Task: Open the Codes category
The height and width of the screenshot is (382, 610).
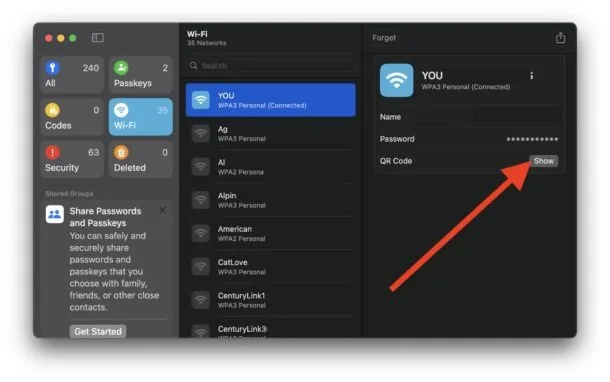Action: click(72, 117)
